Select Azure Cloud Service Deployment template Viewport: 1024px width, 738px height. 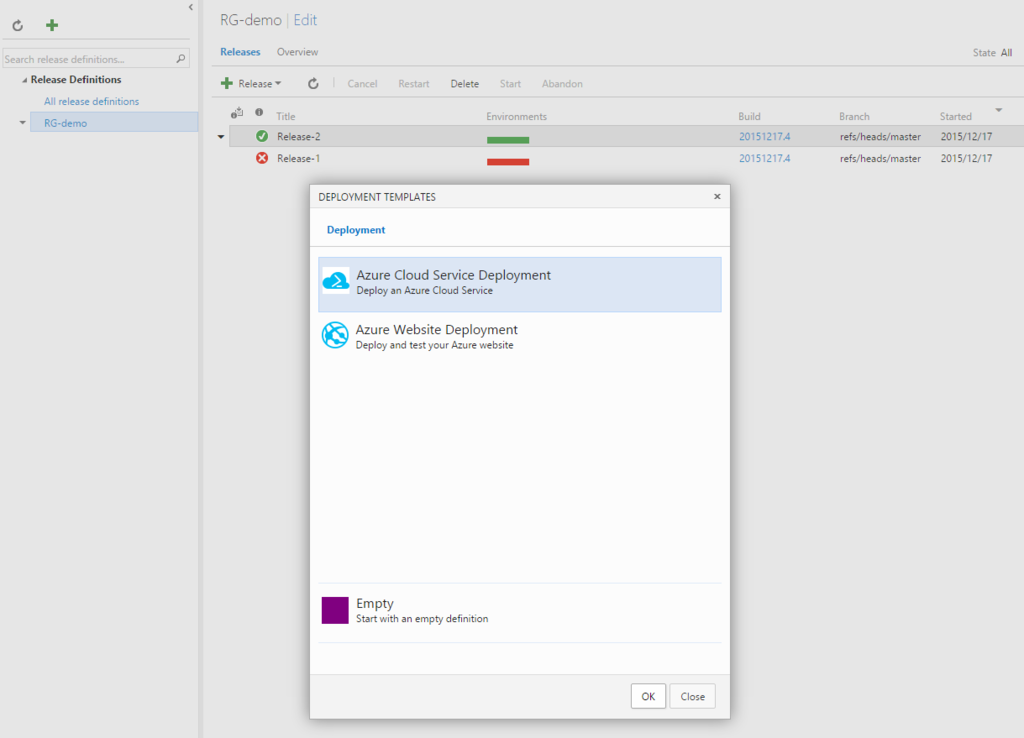520,284
